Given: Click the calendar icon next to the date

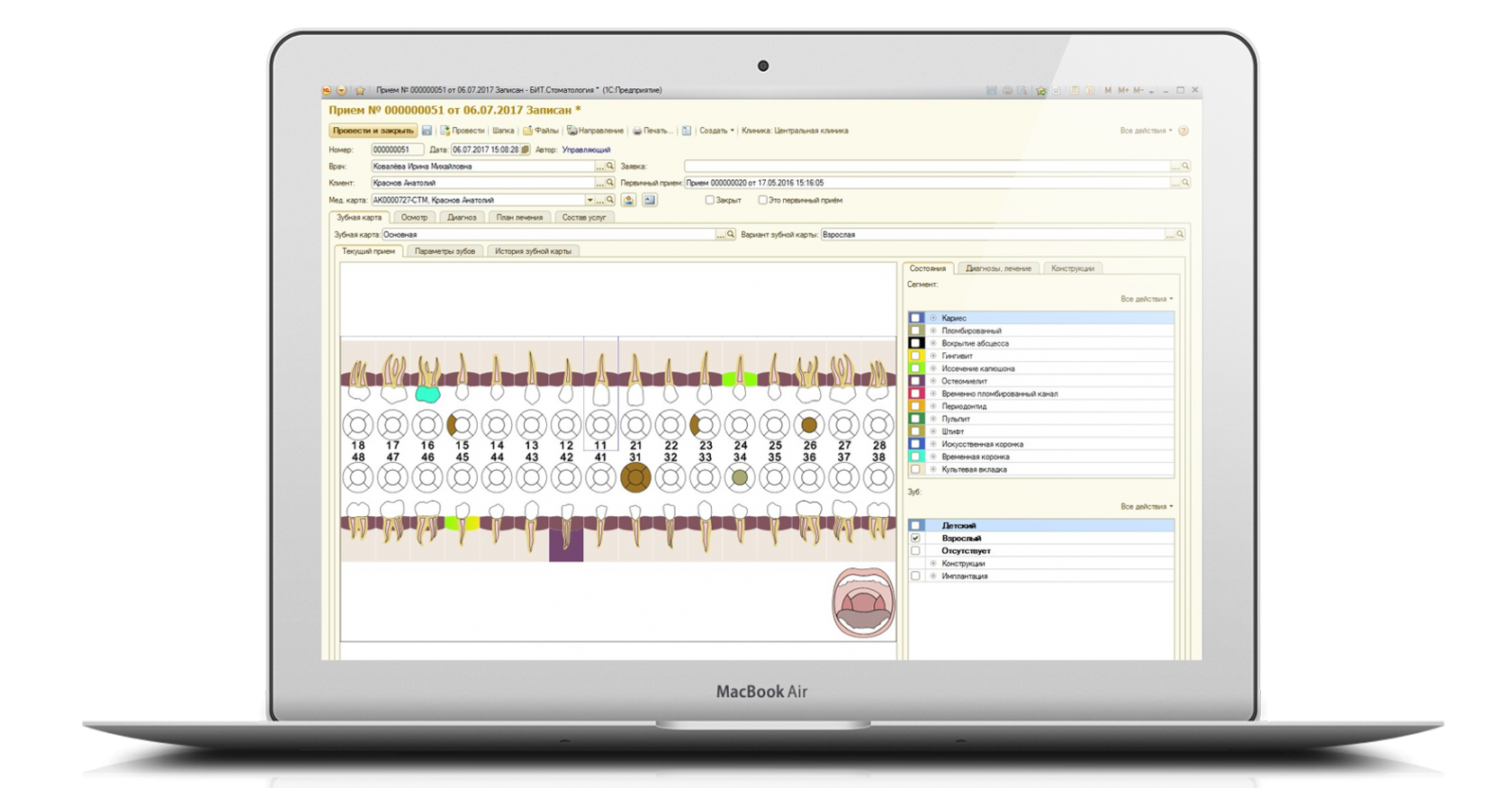Looking at the screenshot, I should [525, 149].
